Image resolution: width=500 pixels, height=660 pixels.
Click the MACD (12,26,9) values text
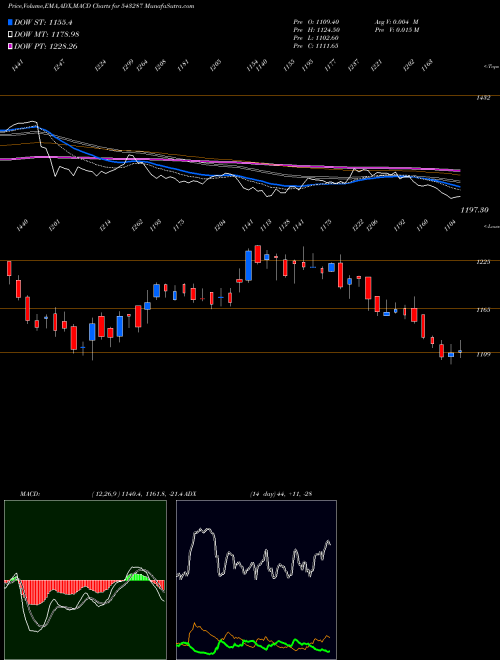(137, 493)
